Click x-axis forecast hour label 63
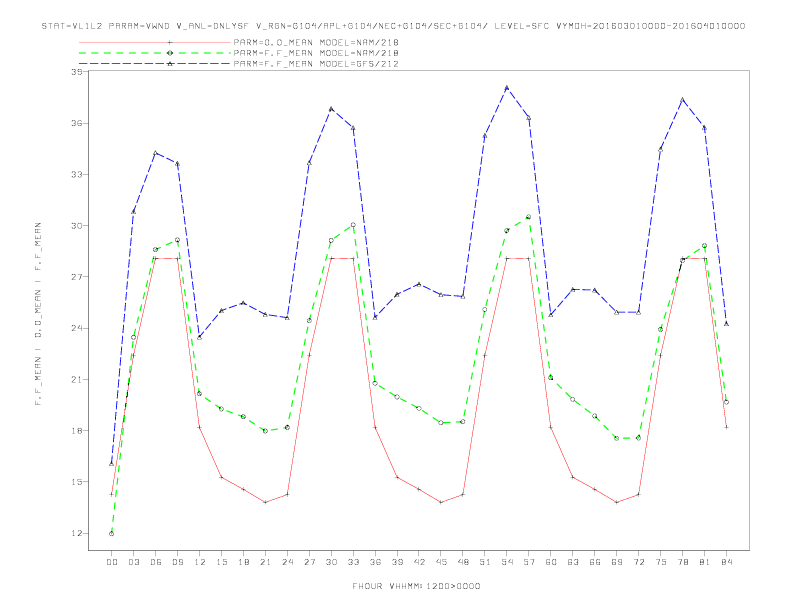Viewport: 792px width, 612px height. [573, 562]
